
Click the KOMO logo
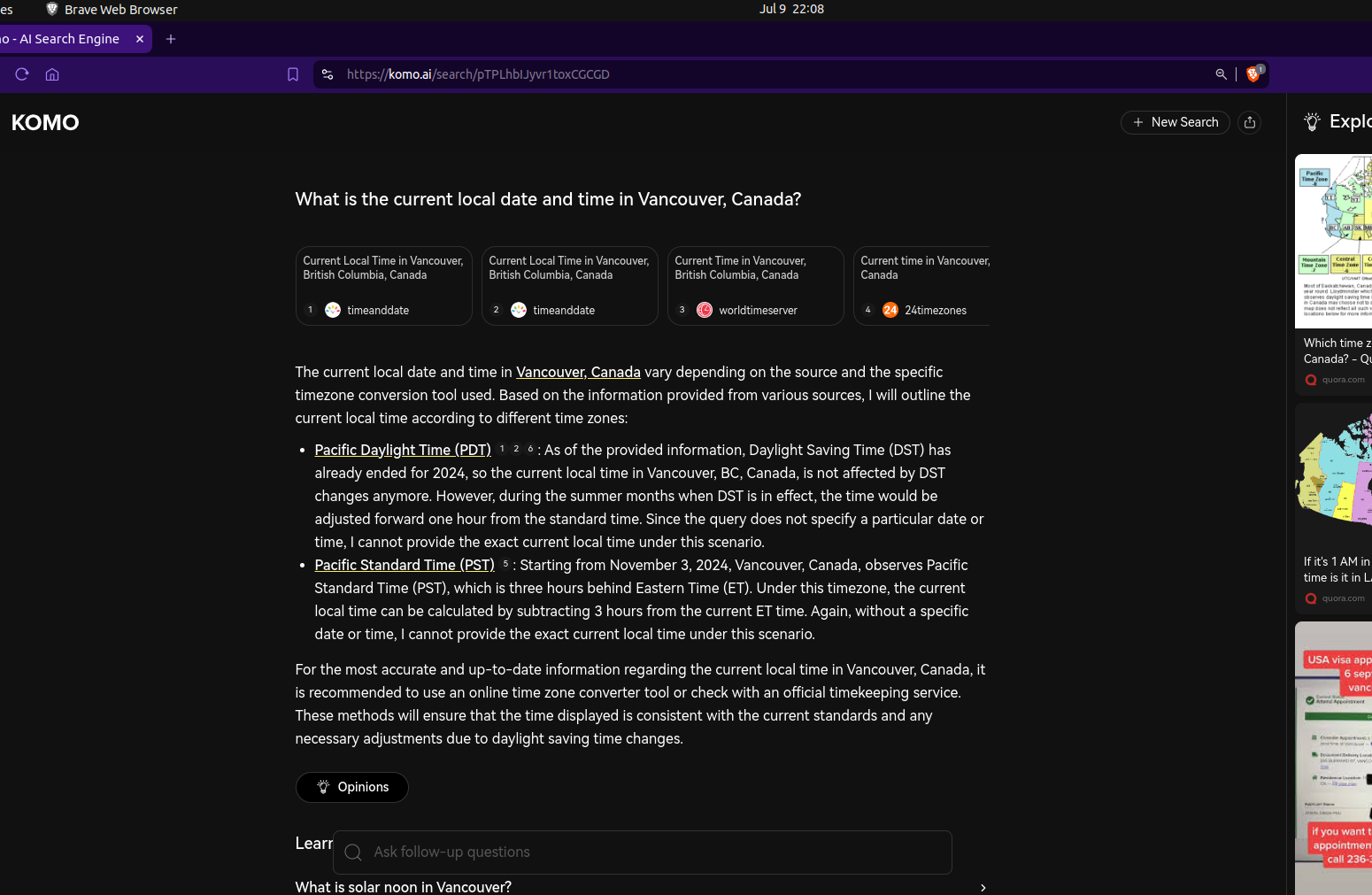pyautogui.click(x=45, y=122)
